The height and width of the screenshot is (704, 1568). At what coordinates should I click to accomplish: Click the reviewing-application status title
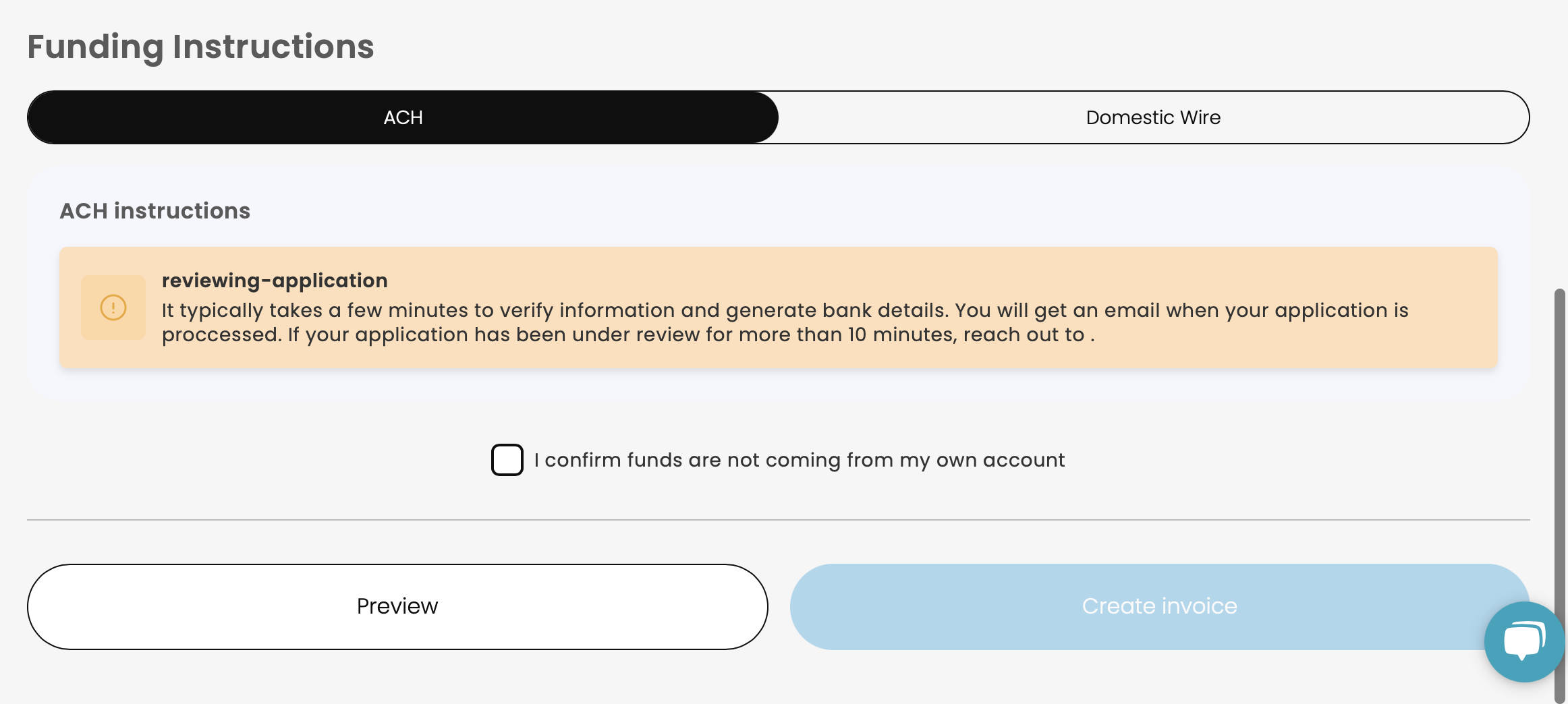tap(275, 281)
